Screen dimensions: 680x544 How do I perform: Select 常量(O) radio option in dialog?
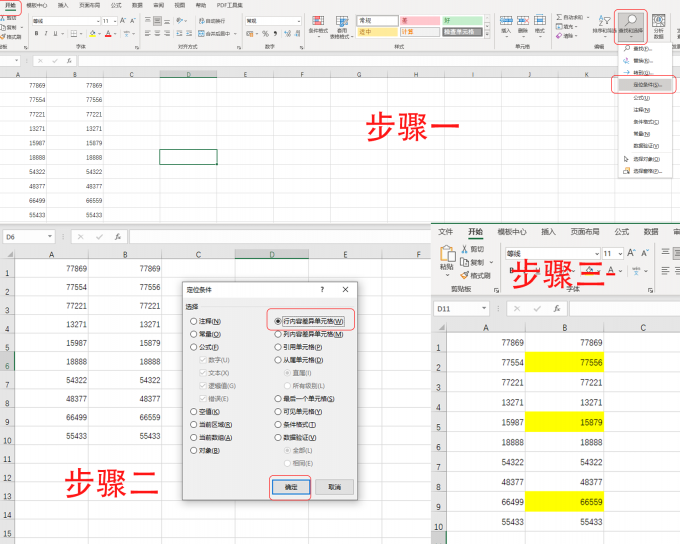click(x=206, y=334)
